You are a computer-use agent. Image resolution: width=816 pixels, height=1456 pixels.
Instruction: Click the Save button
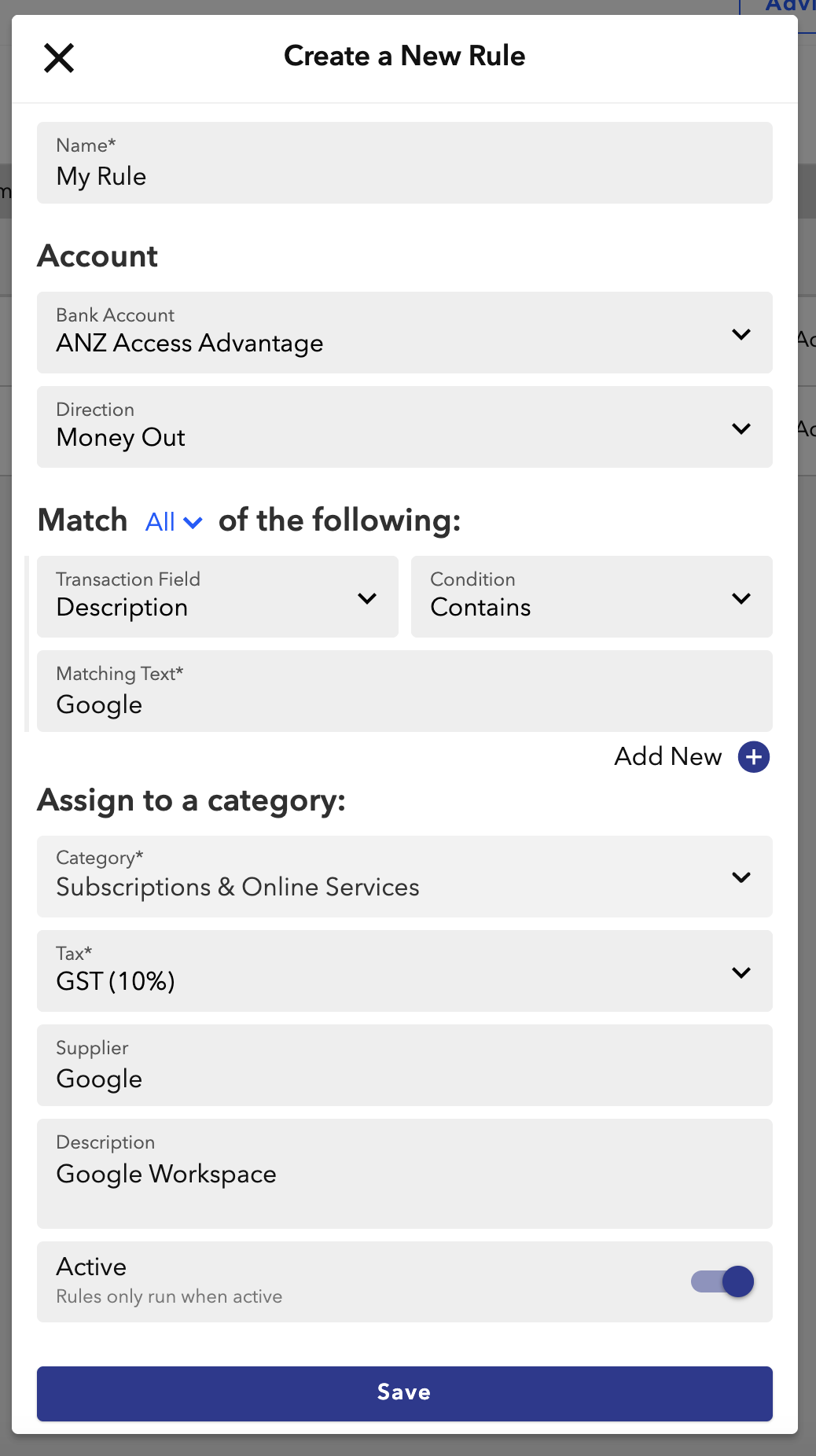coord(404,1393)
